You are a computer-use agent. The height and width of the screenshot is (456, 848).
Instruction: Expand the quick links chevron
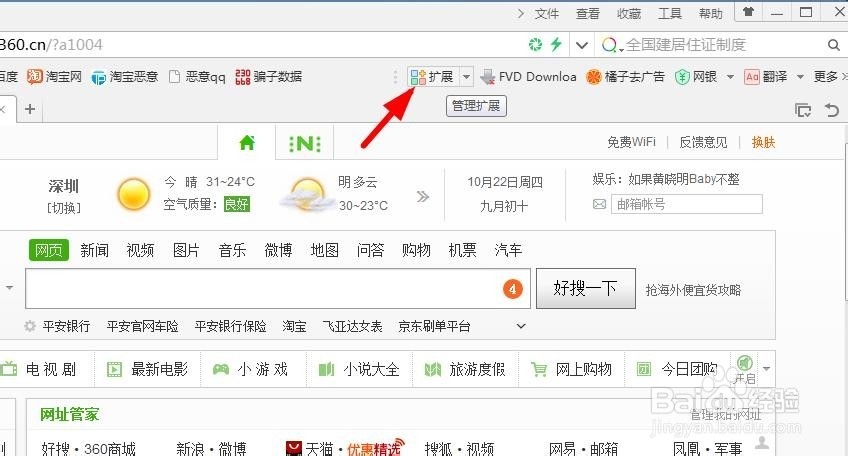(x=521, y=326)
